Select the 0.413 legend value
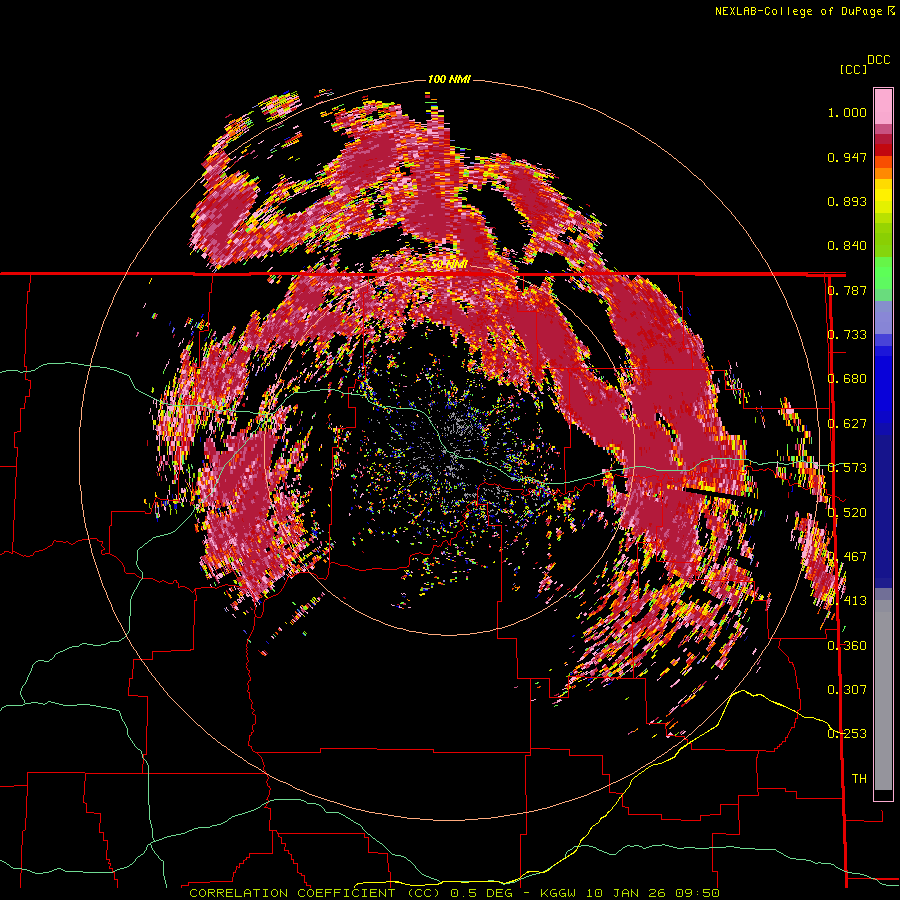900x900 pixels. pyautogui.click(x=847, y=601)
